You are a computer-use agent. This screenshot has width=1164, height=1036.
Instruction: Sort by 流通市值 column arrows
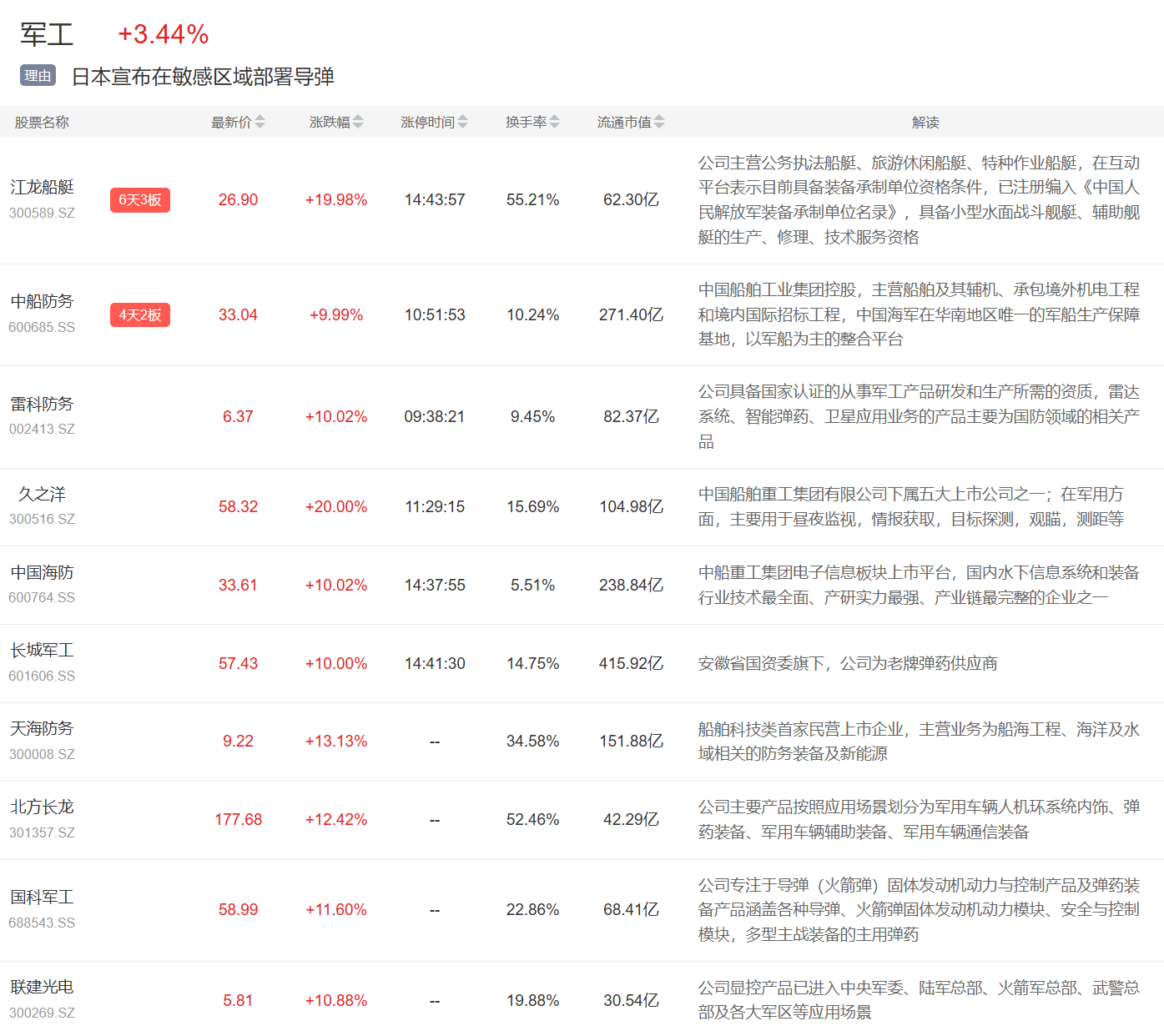659,123
